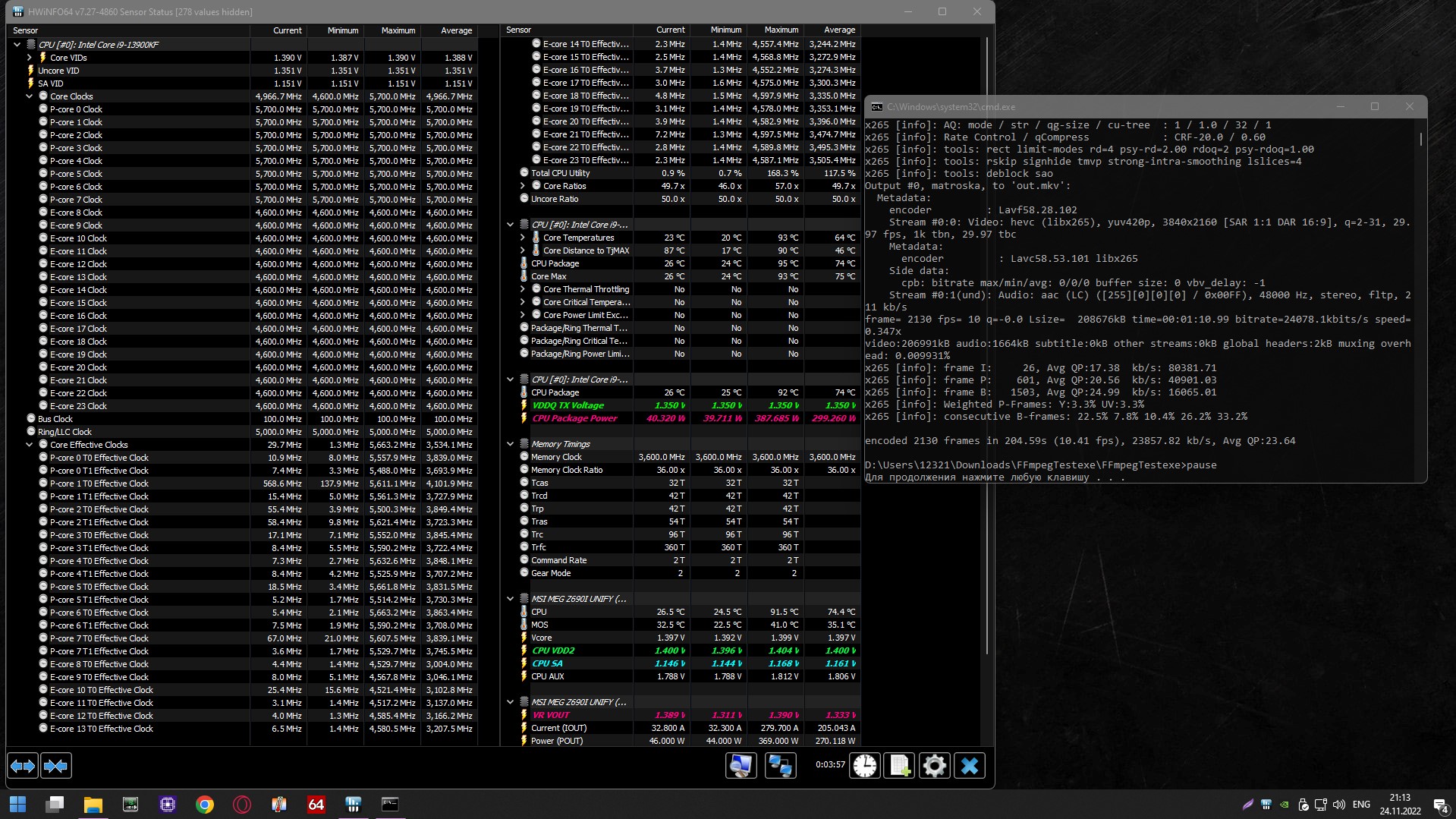Collapse the CPU [#0]: Intel Core i9-13900KF group
The image size is (1456, 819).
point(17,45)
